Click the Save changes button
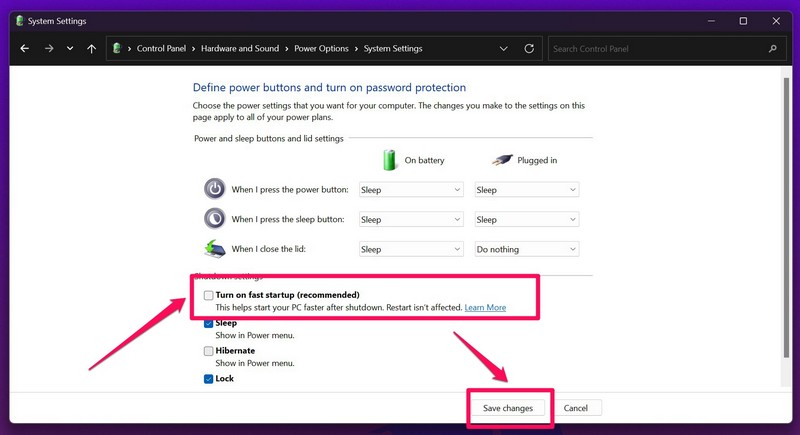Viewport: 800px width, 435px height. click(508, 408)
